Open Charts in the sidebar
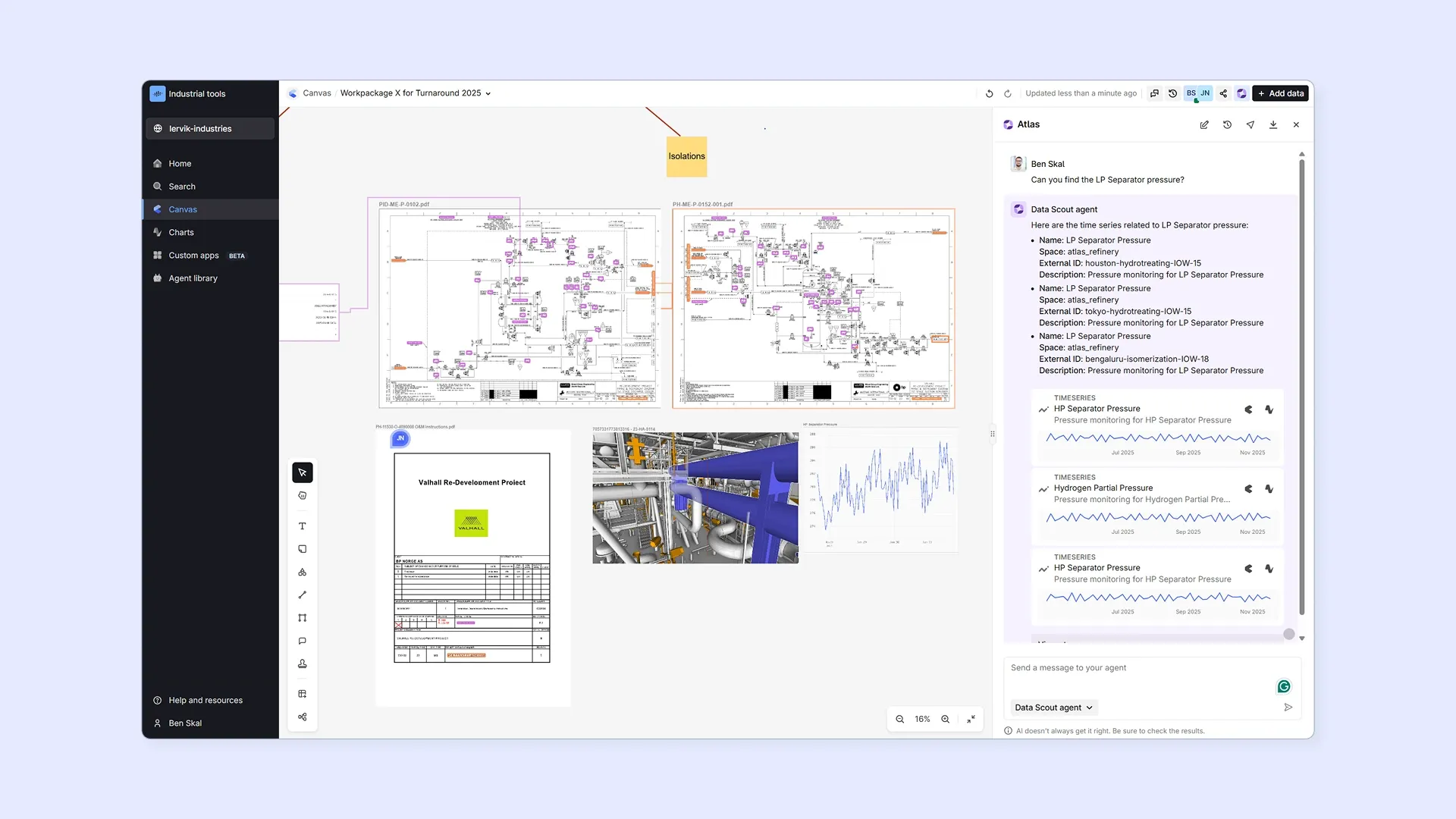This screenshot has width=1456, height=819. coord(210,232)
